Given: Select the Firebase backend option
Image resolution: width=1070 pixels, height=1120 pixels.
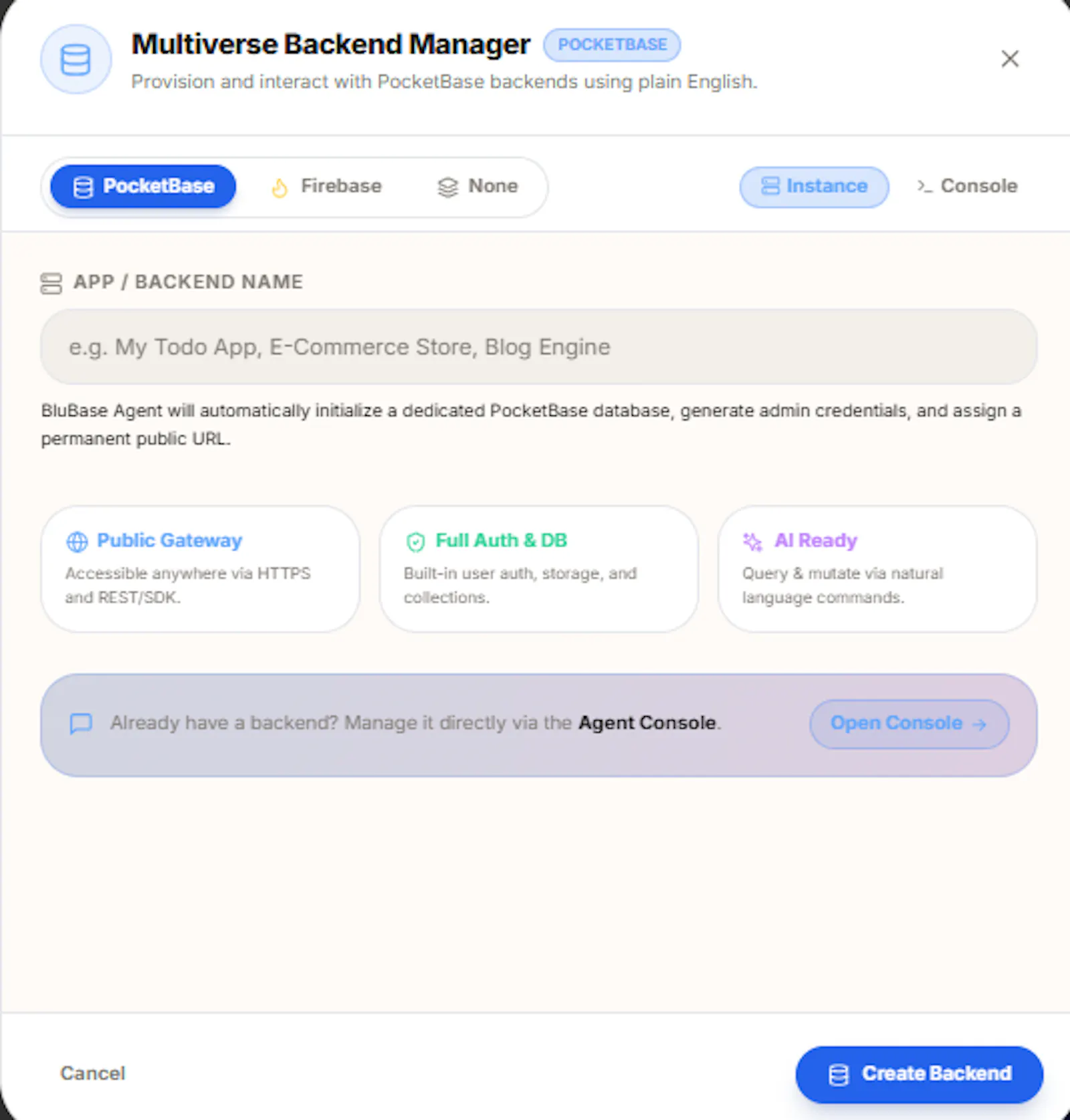Looking at the screenshot, I should point(326,187).
